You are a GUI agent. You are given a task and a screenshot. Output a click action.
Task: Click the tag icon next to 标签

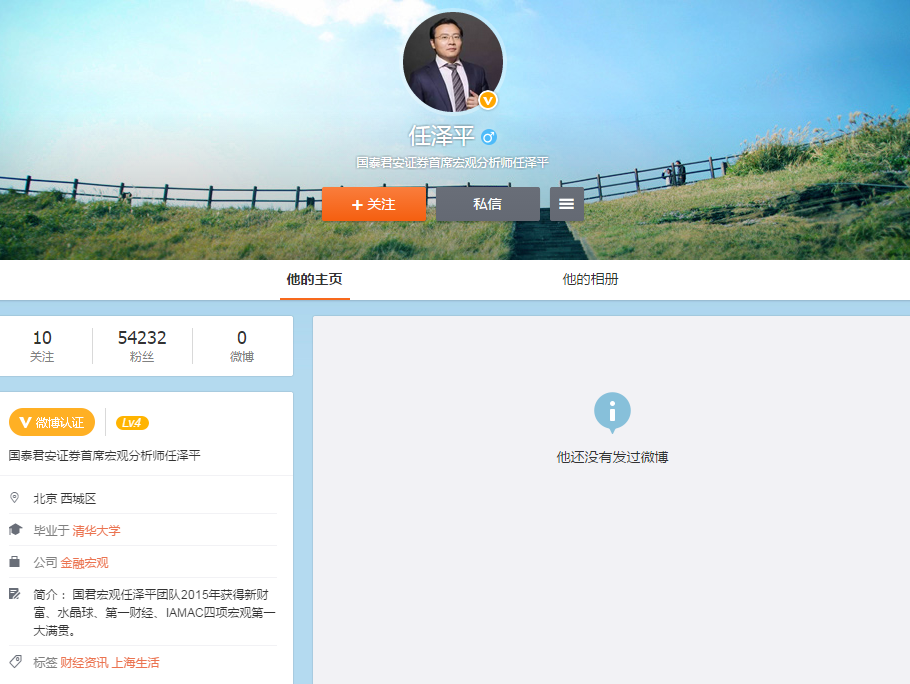(16, 661)
